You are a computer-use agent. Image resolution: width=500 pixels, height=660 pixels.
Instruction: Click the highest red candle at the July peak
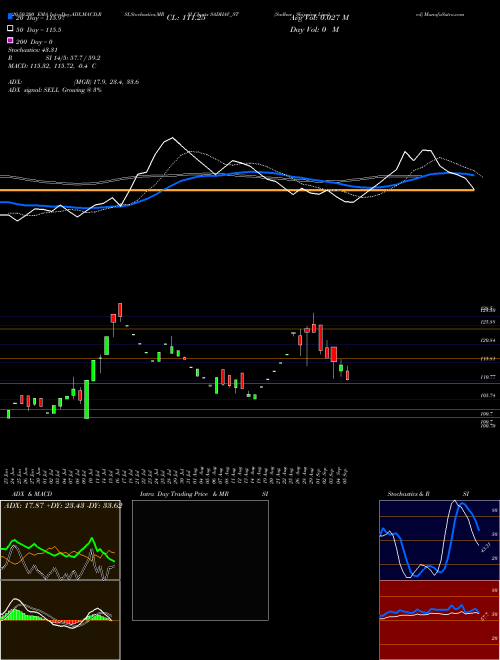click(x=120, y=310)
